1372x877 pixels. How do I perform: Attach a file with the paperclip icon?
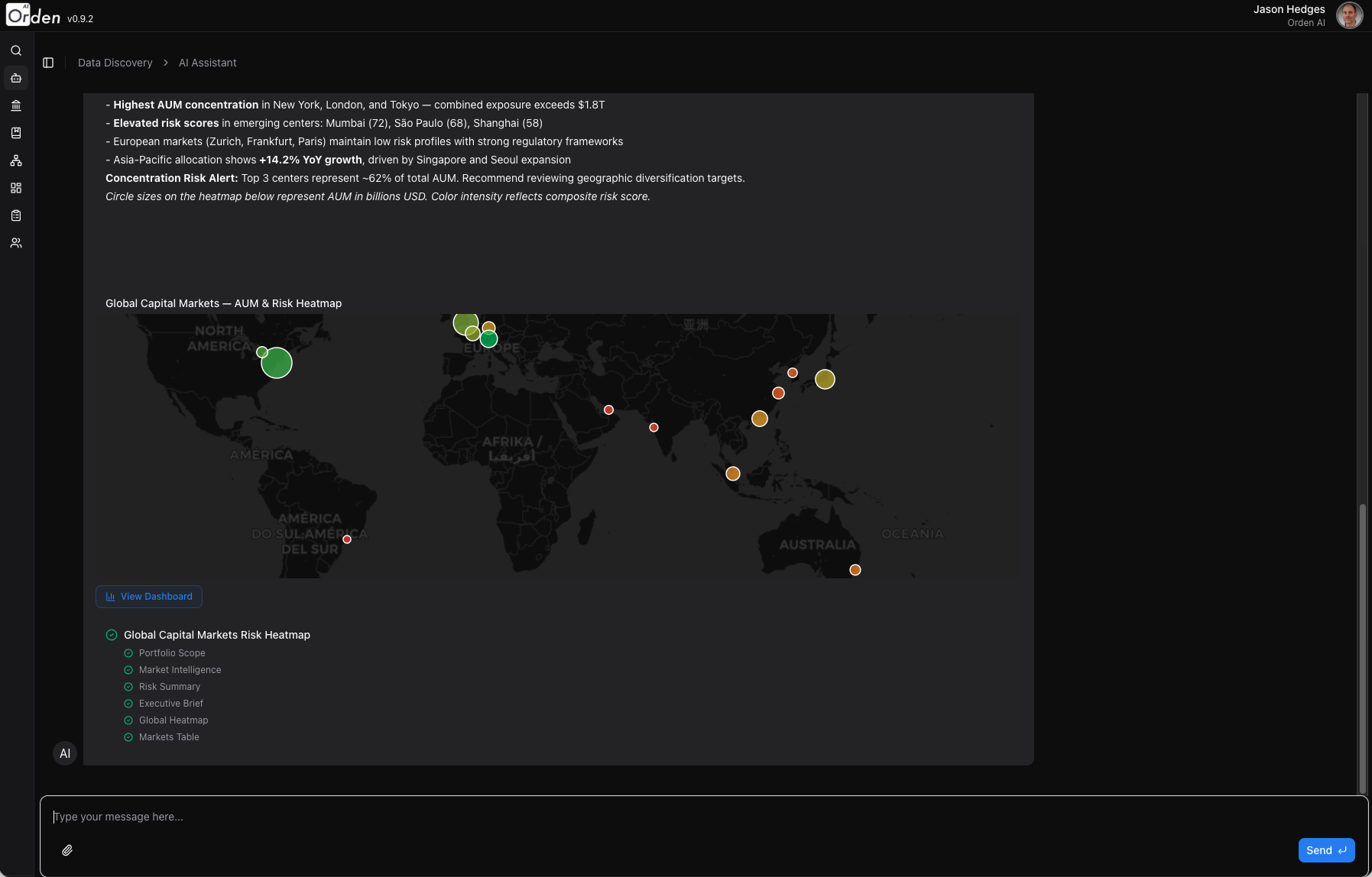[66, 849]
